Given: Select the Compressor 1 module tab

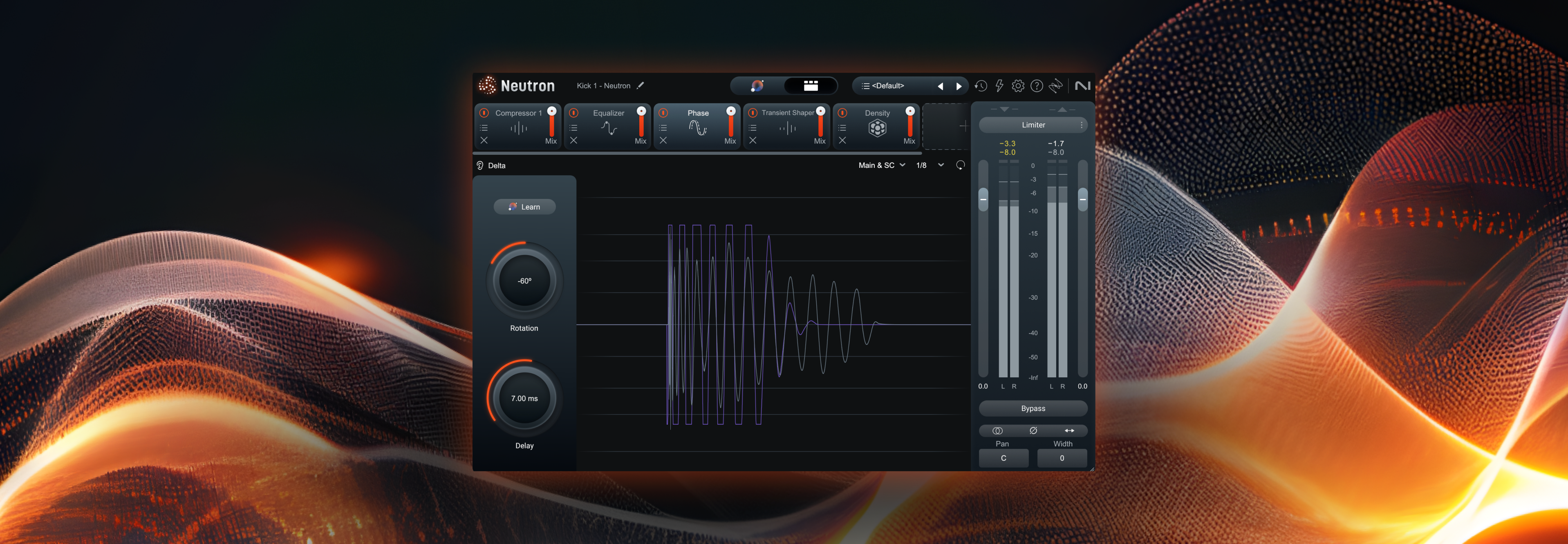Looking at the screenshot, I should pos(518,126).
